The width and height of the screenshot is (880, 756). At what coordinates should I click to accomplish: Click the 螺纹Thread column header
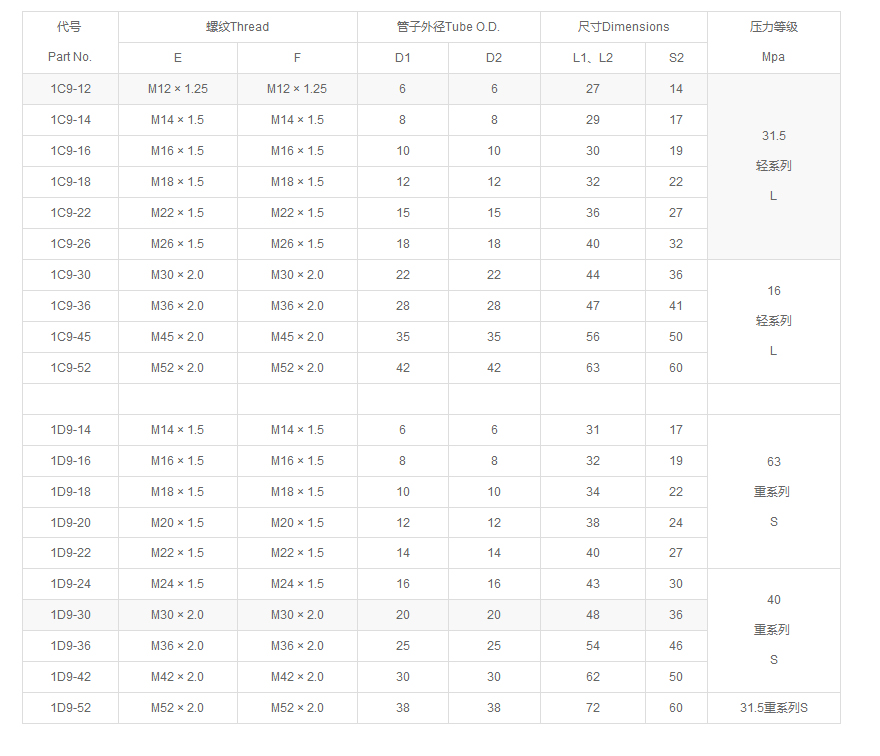(x=237, y=27)
